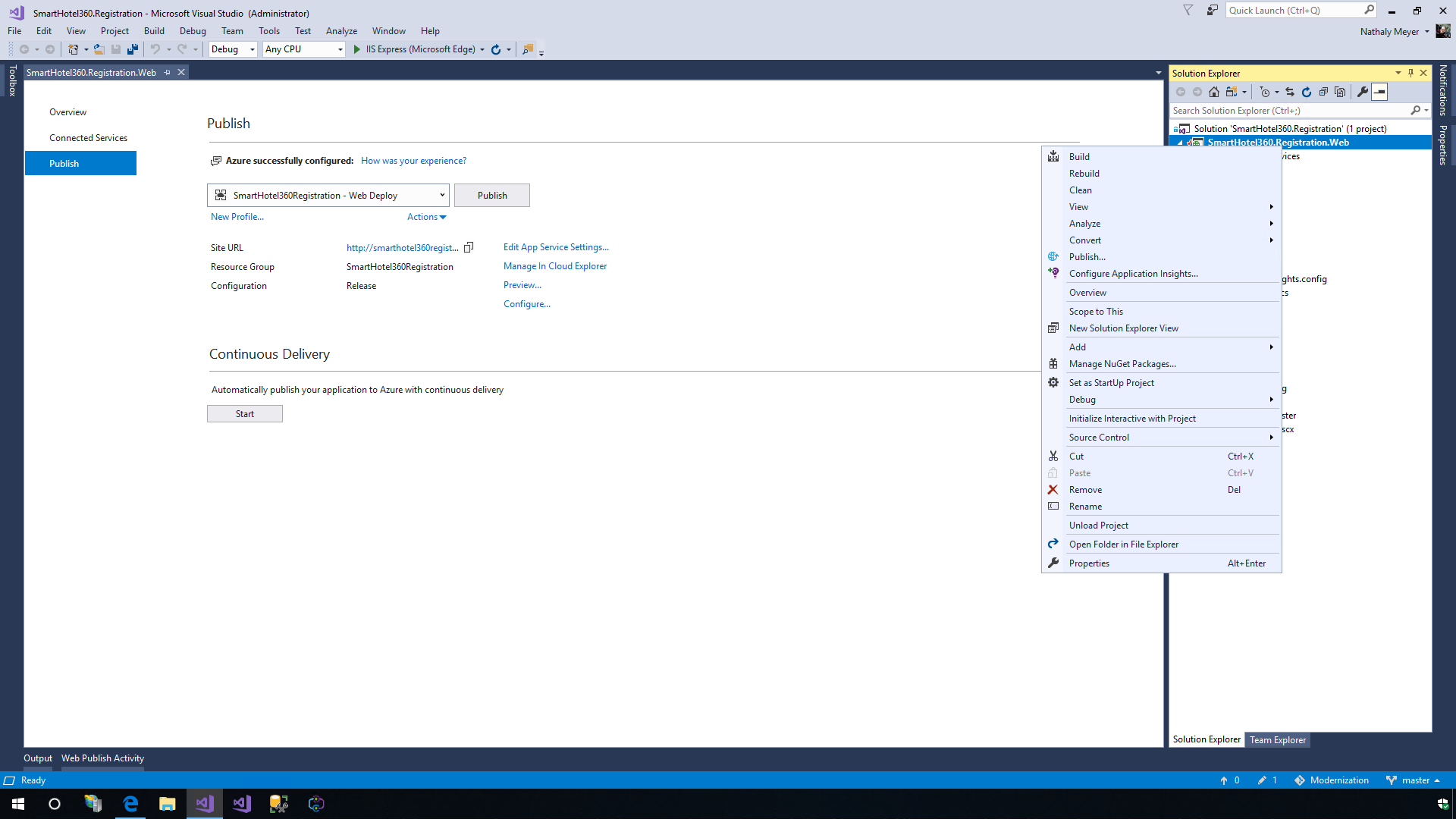Click Save All toolbar icon
This screenshot has width=1456, height=819.
click(x=133, y=49)
